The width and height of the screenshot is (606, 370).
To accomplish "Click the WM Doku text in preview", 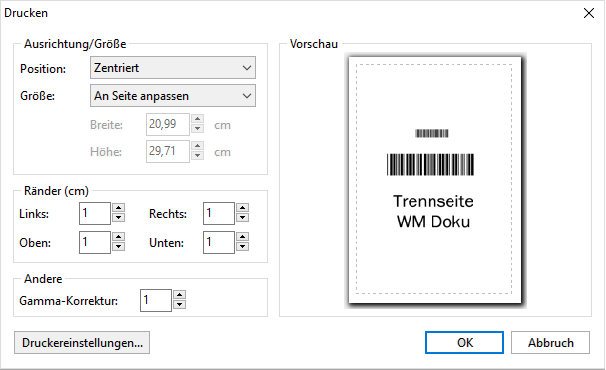I will (x=433, y=222).
